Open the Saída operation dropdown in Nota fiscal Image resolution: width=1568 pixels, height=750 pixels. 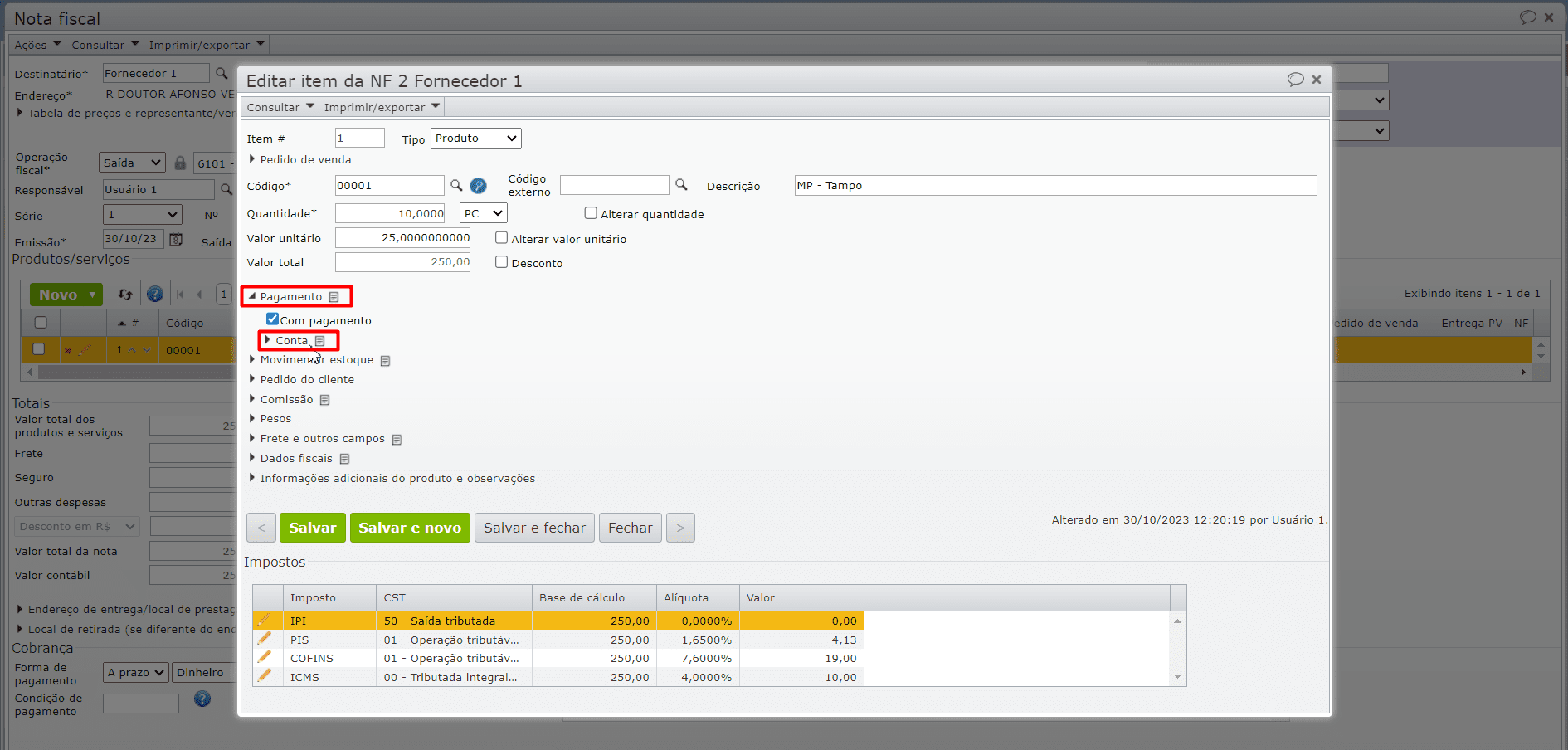click(132, 163)
